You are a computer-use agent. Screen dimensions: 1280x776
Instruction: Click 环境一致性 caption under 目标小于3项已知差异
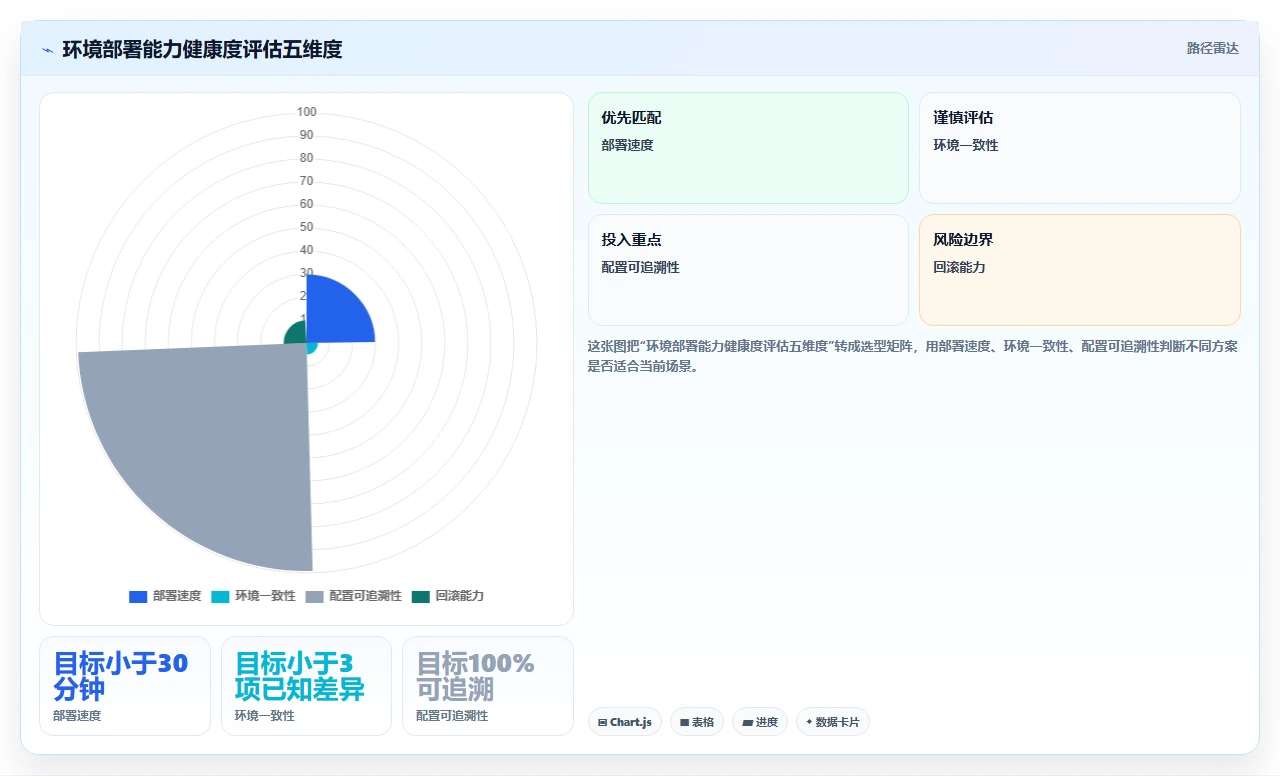pyautogui.click(x=265, y=716)
